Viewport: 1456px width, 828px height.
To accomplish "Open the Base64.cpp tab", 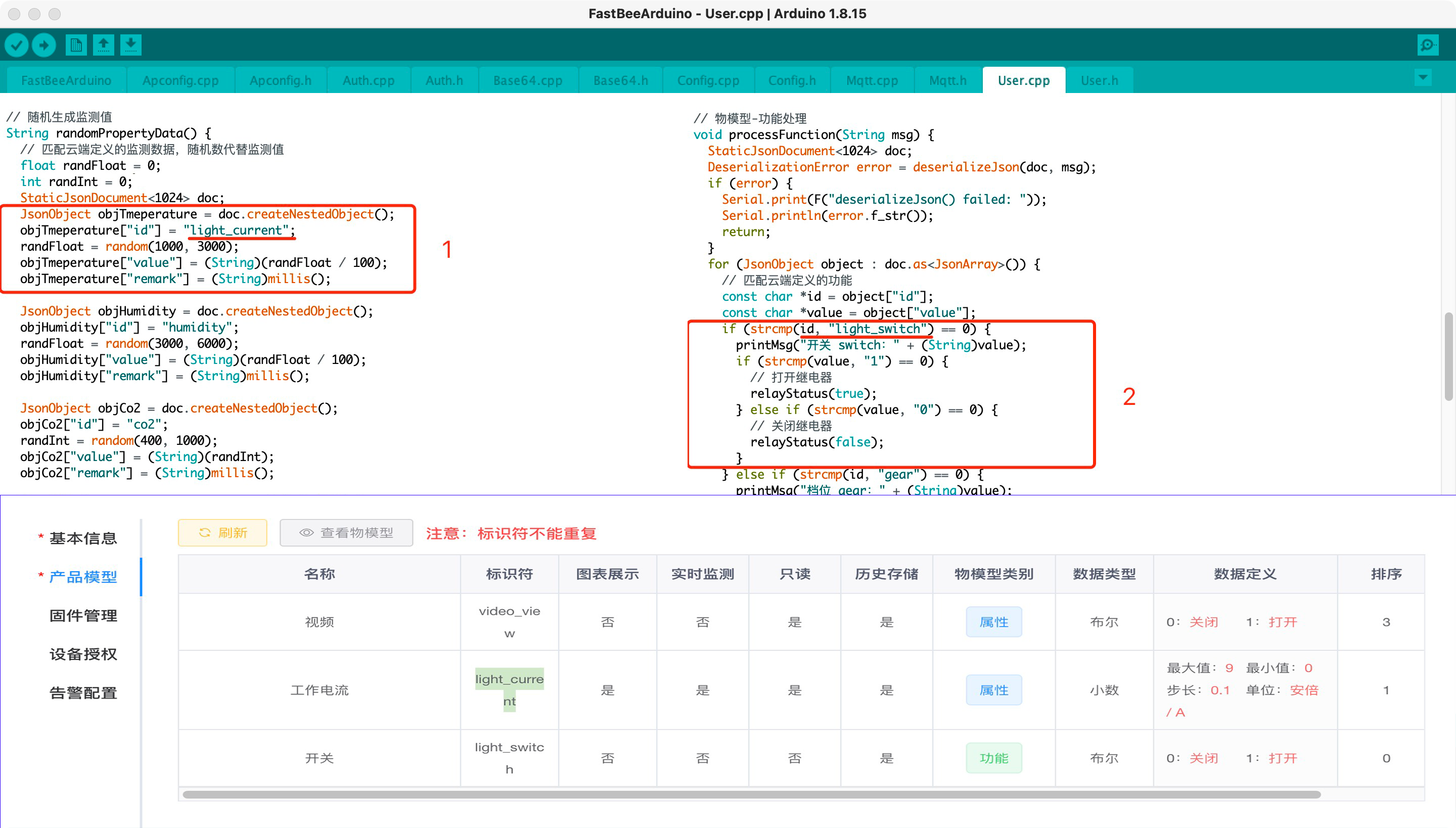I will (x=528, y=80).
